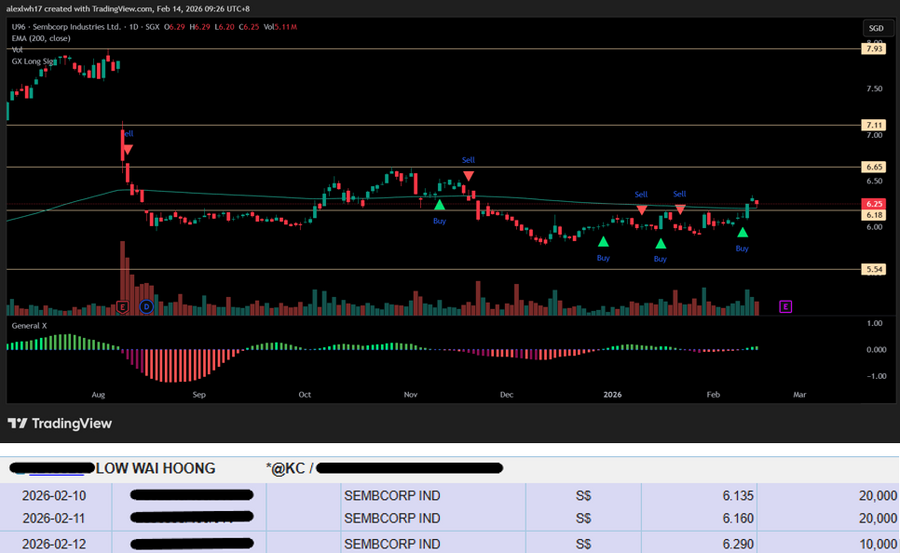Click the purple upcoming earnings E marker

click(785, 306)
